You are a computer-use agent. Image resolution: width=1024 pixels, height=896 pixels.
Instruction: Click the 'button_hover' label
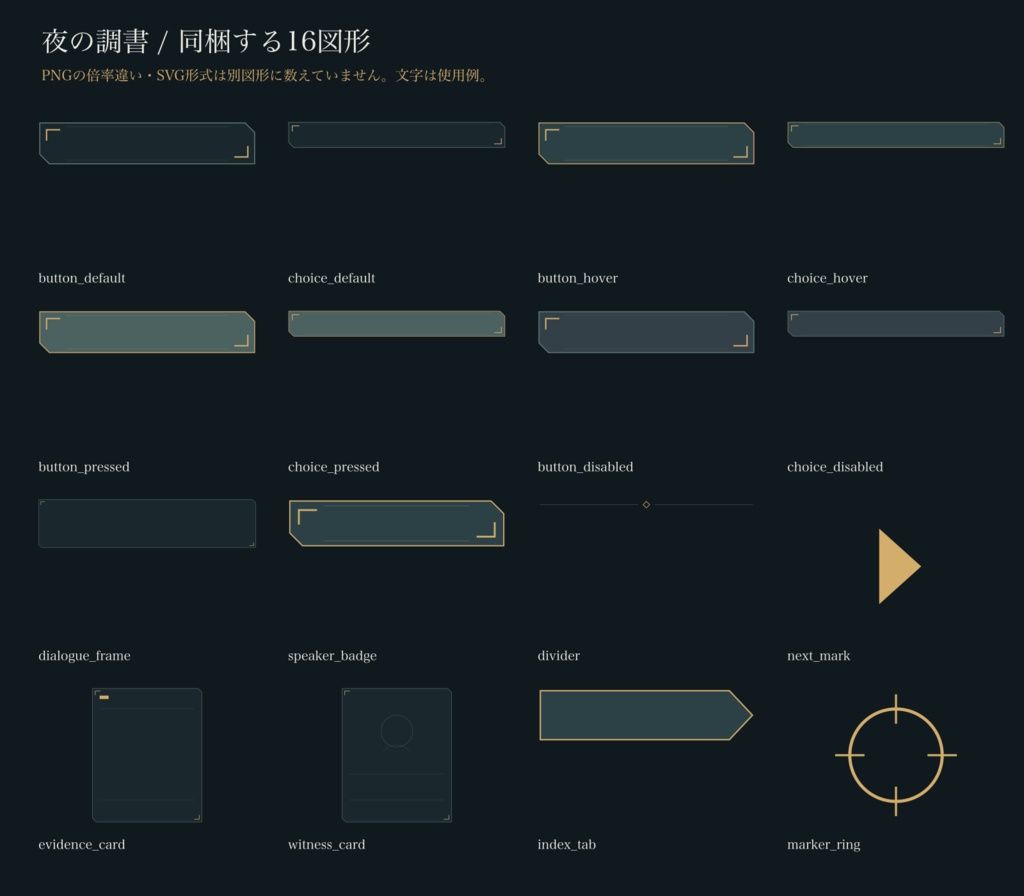pos(577,278)
